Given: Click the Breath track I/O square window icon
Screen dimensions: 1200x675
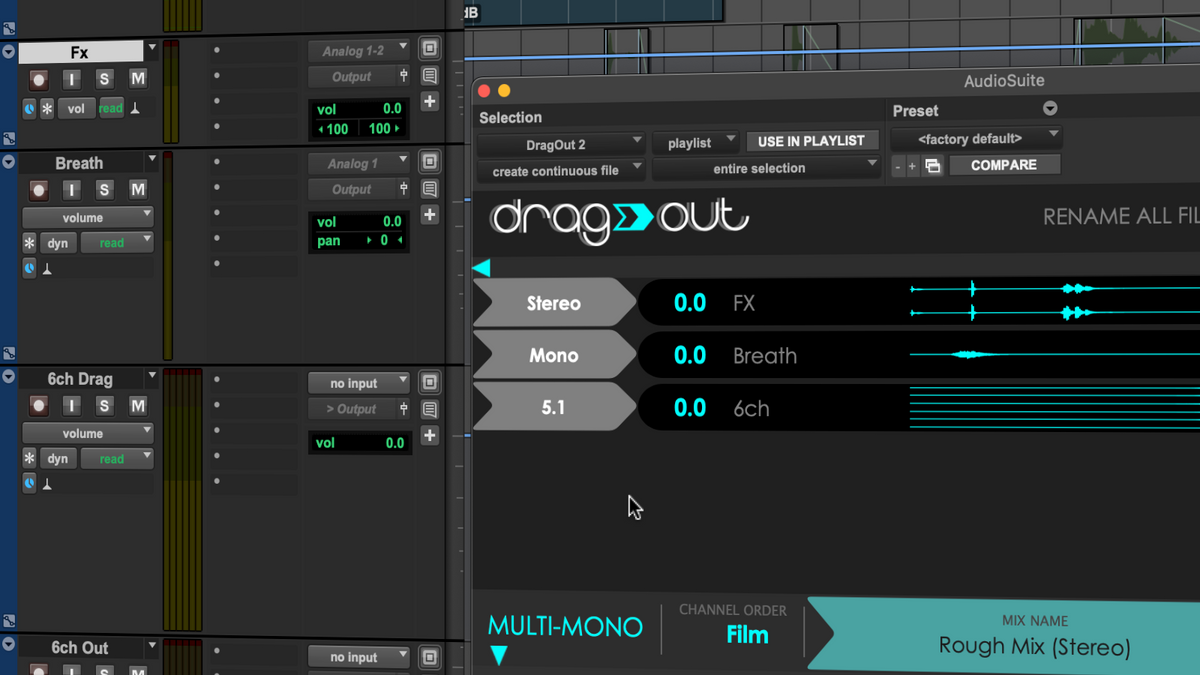Looking at the screenshot, I should click(430, 161).
